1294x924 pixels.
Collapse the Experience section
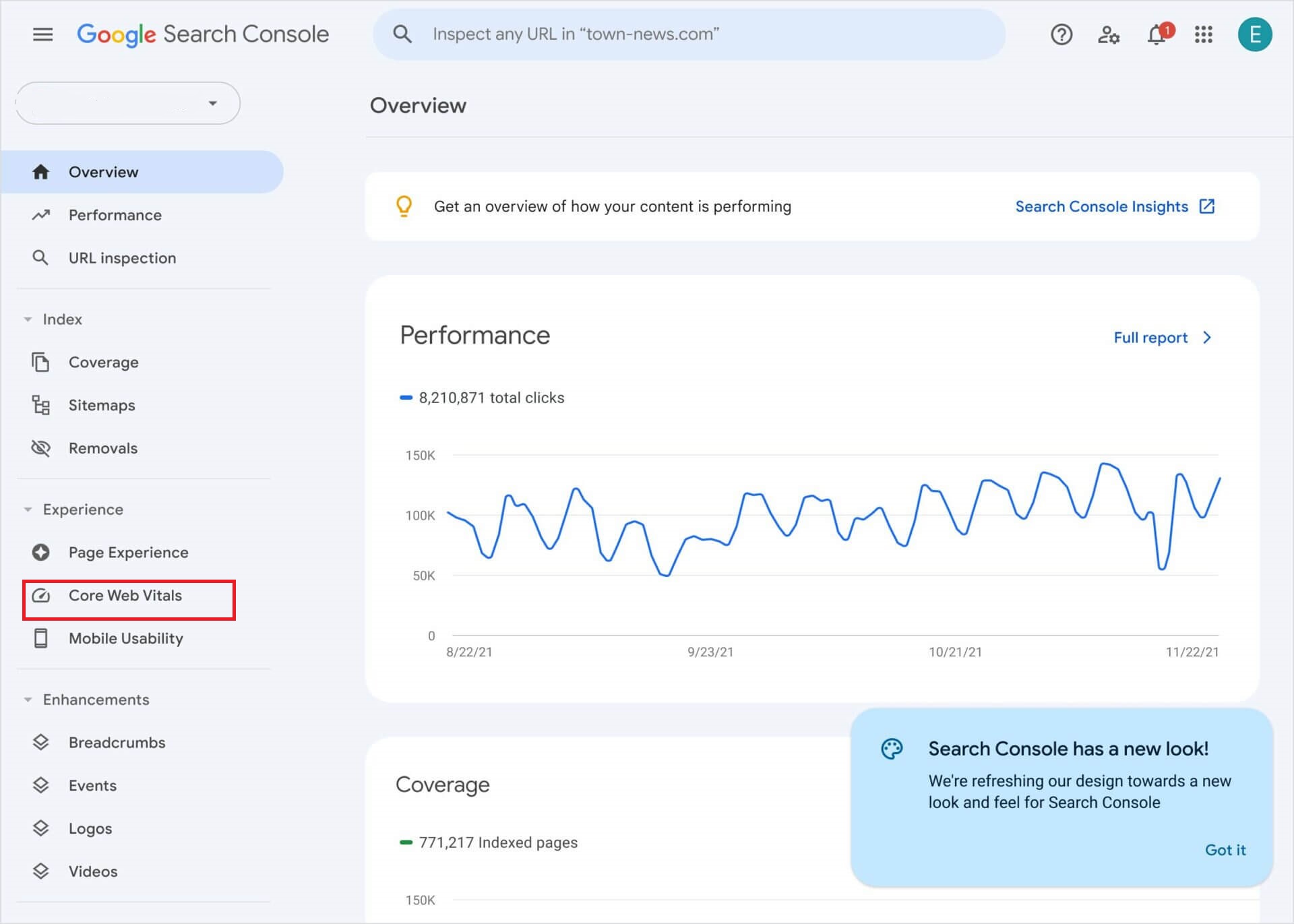pos(28,509)
